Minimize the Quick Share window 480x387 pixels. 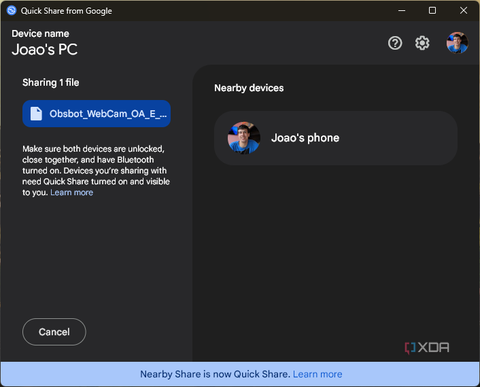click(402, 11)
